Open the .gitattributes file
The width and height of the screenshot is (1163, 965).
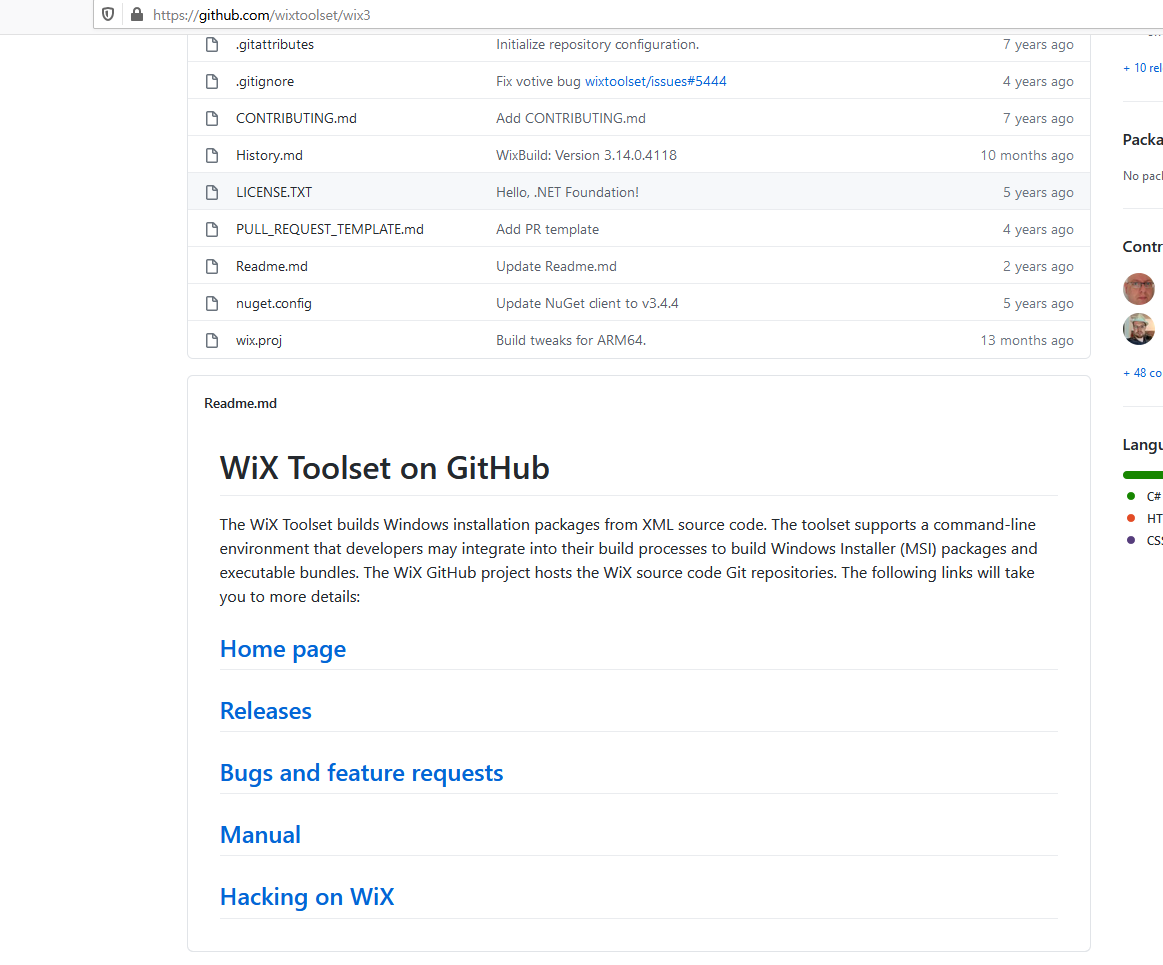[274, 45]
